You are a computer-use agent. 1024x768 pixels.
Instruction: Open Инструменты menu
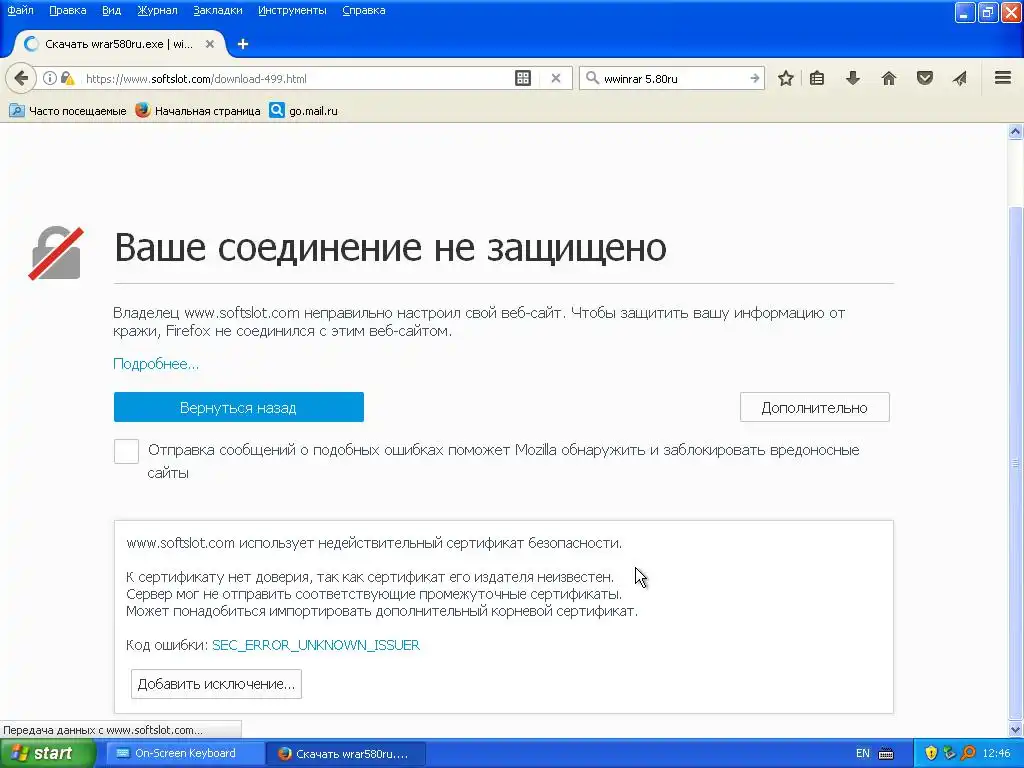pyautogui.click(x=292, y=10)
